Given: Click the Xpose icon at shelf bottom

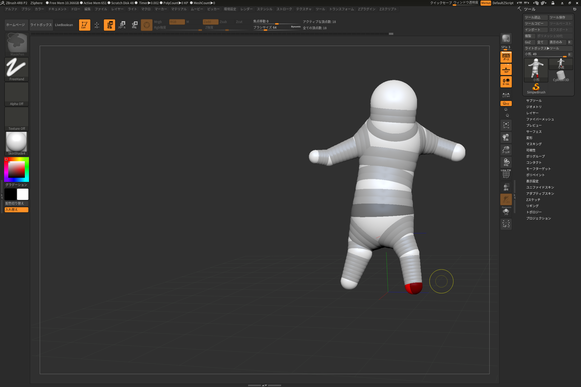Looking at the screenshot, I should (506, 224).
